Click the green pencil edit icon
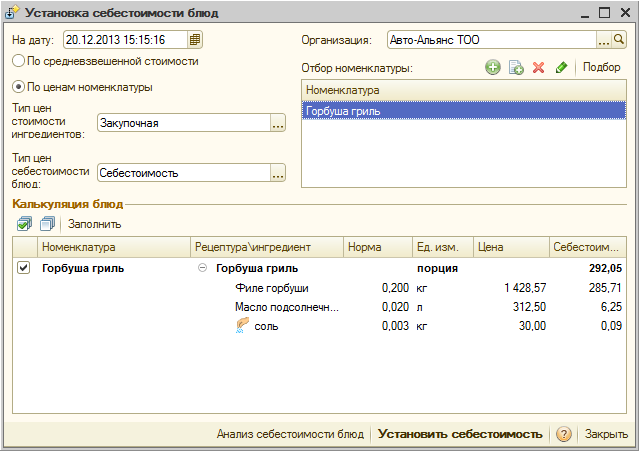Image resolution: width=639 pixels, height=451 pixels. point(561,68)
